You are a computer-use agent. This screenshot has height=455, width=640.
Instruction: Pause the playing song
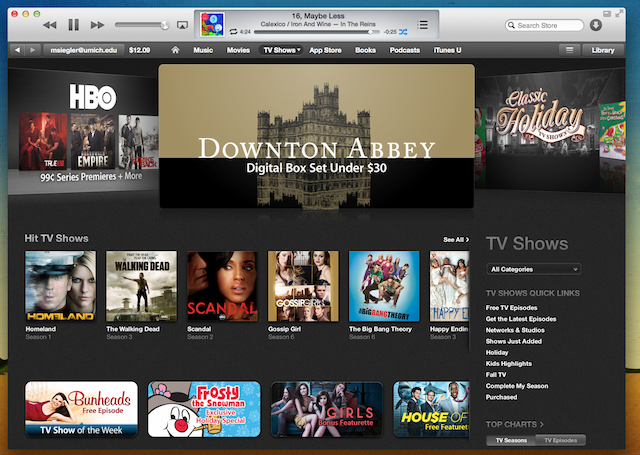[x=73, y=25]
